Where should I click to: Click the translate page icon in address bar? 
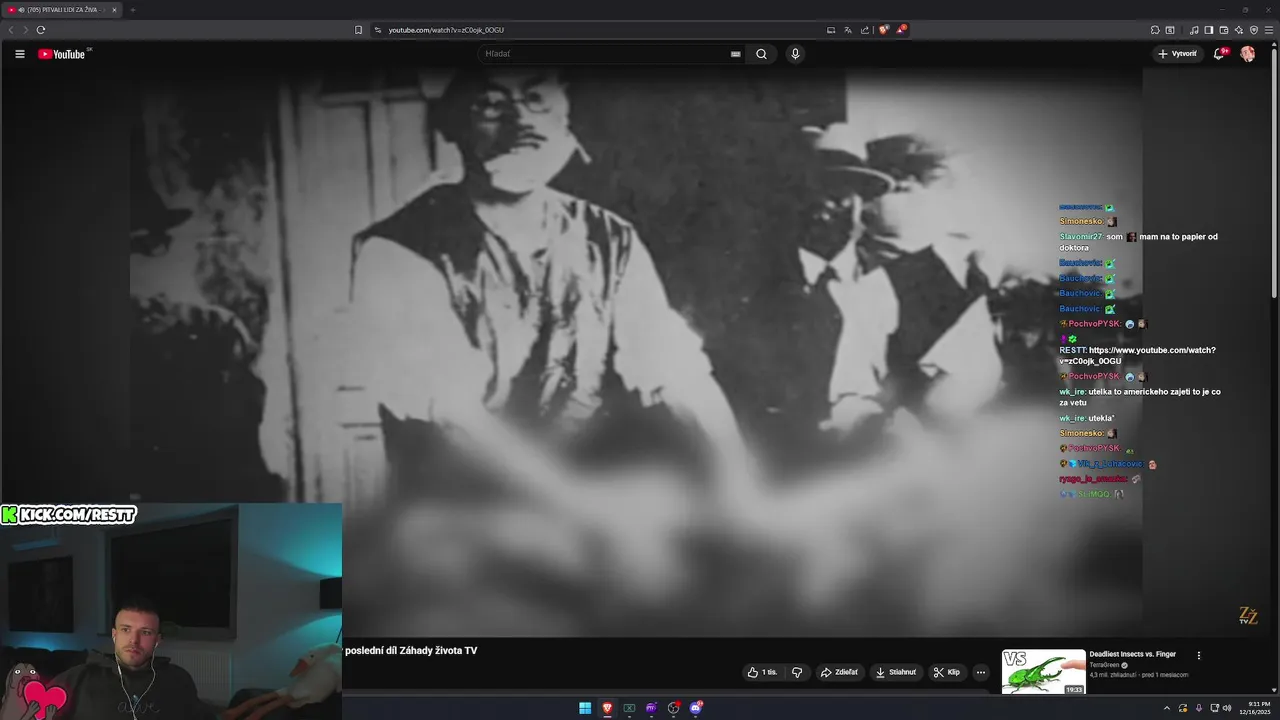848,30
